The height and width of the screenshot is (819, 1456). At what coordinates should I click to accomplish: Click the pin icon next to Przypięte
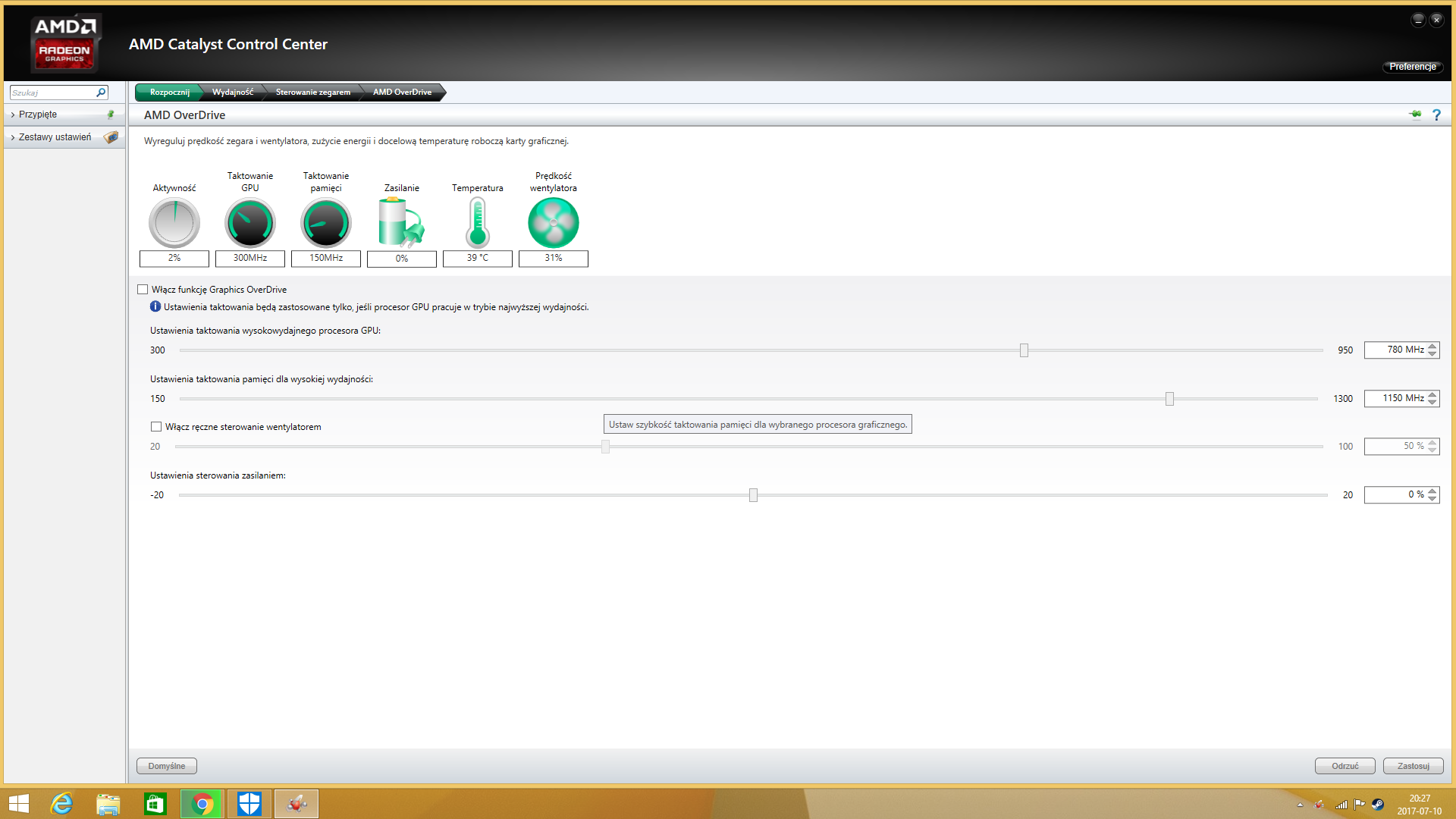tap(111, 115)
